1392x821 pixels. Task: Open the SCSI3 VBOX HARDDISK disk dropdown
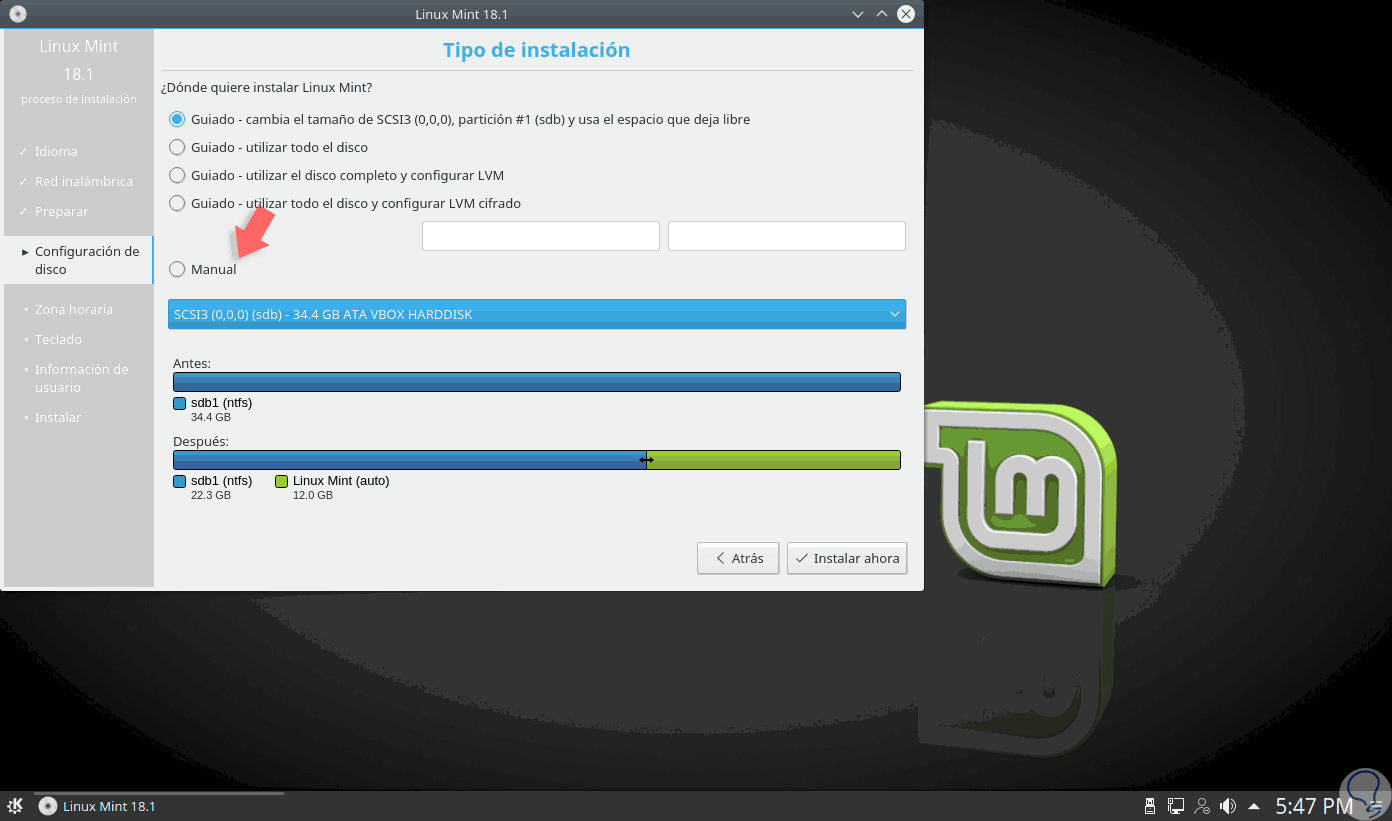537,314
